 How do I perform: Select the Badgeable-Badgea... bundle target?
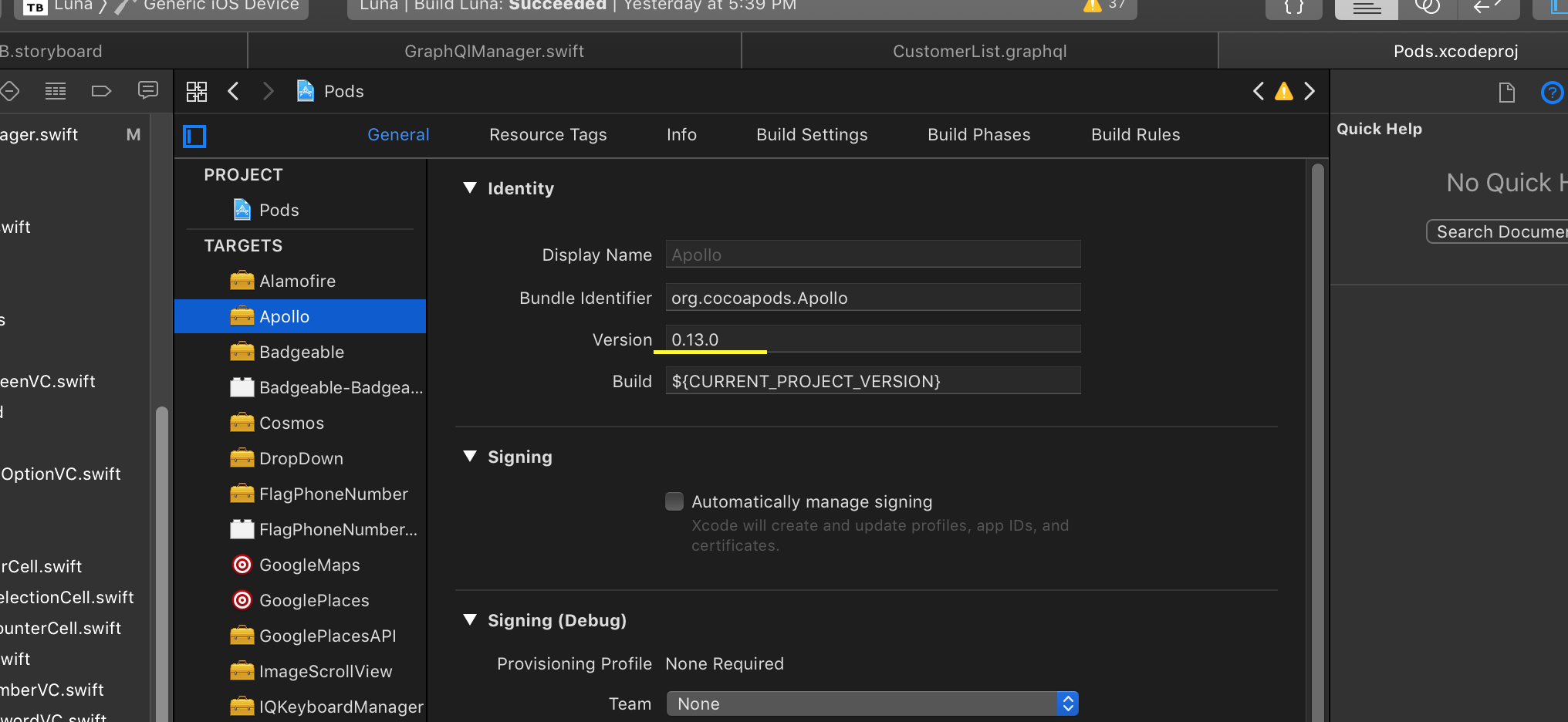pyautogui.click(x=300, y=387)
